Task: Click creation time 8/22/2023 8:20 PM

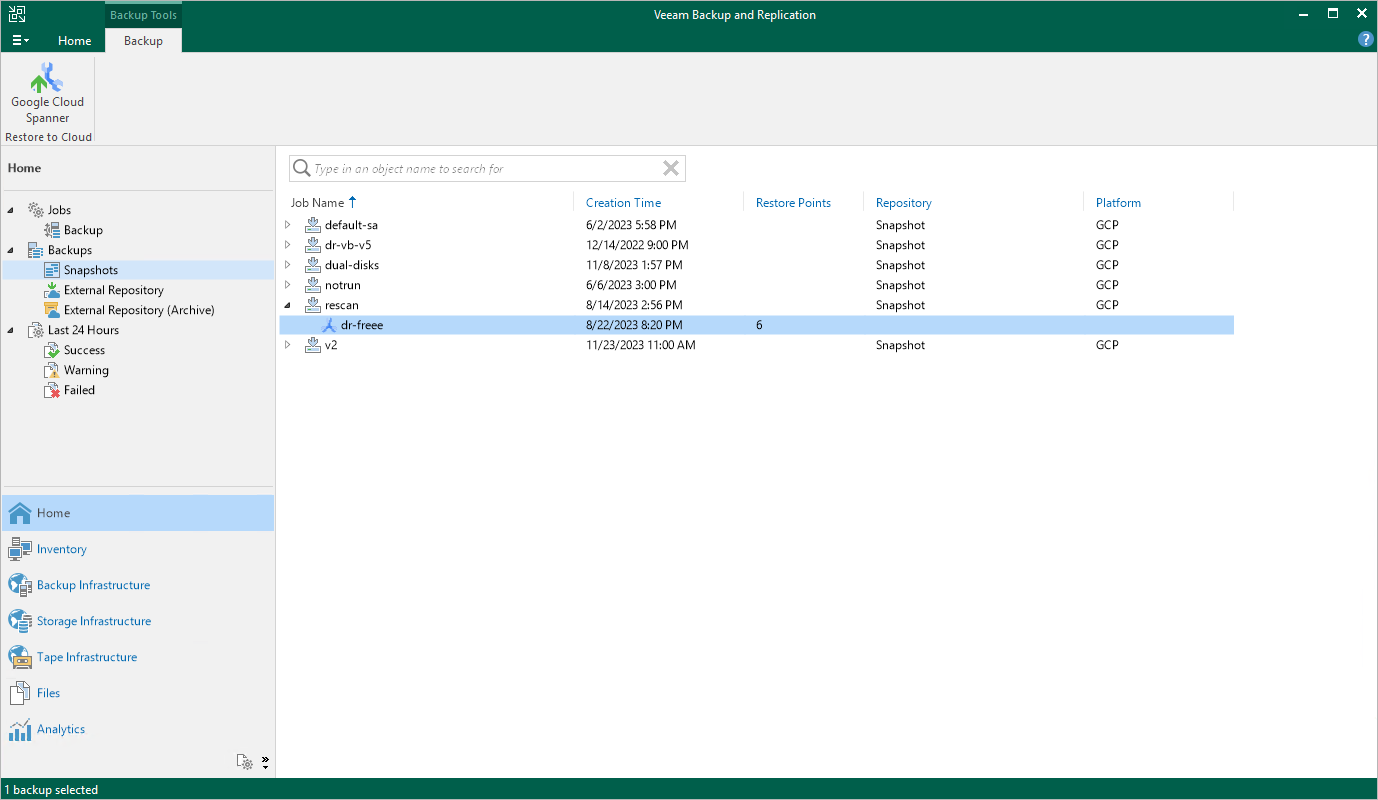Action: [634, 325]
